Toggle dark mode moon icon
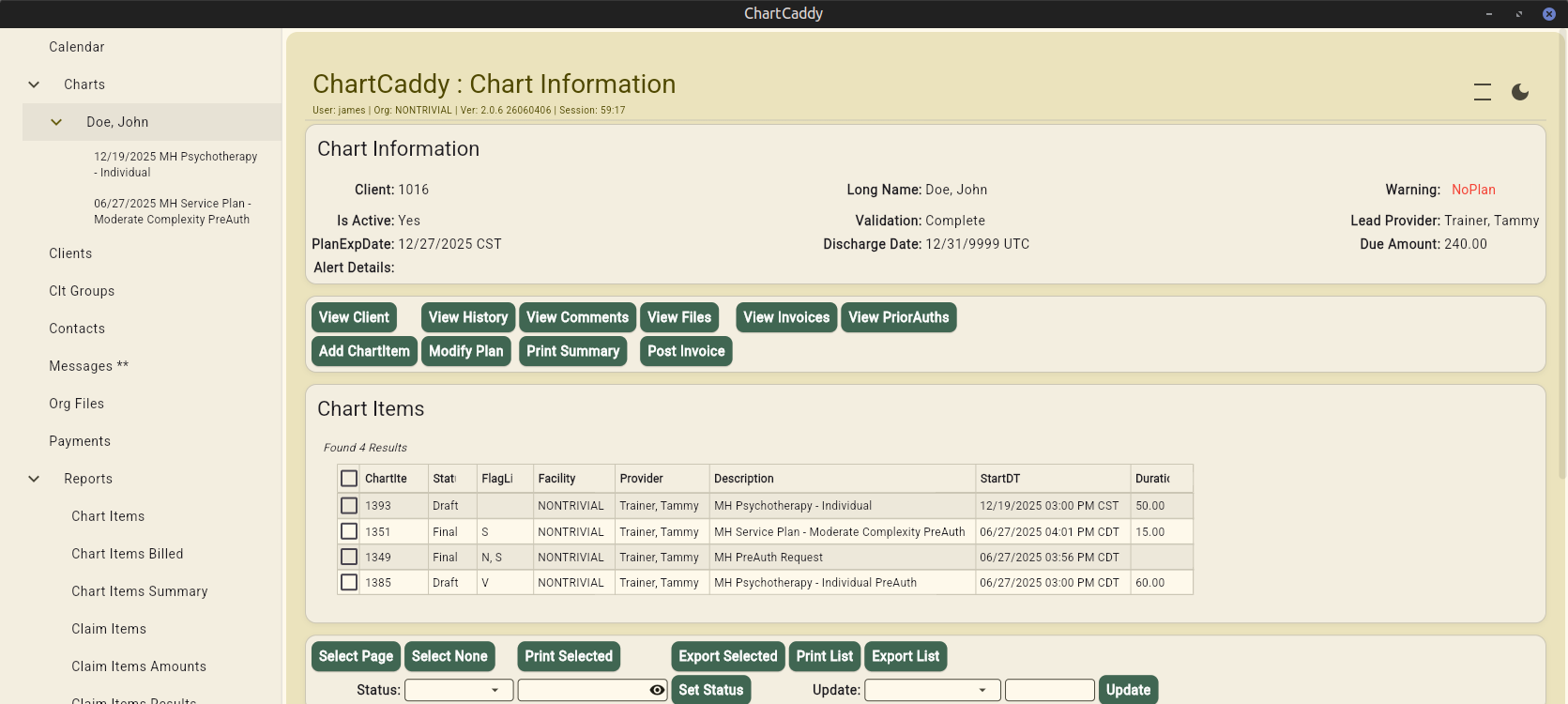Screen dimensions: 1568x704 click(x=1520, y=92)
